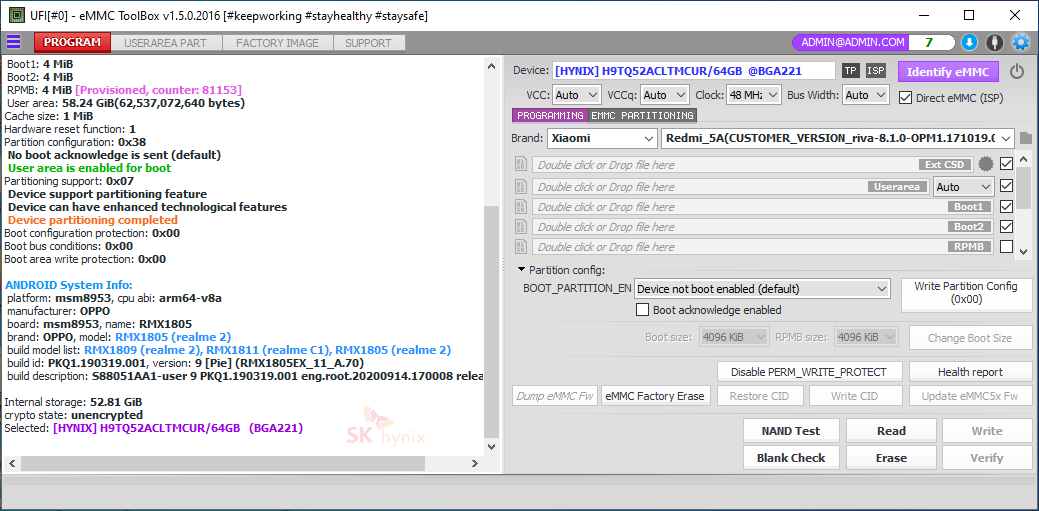Click the ISP badge icon

[x=875, y=71]
